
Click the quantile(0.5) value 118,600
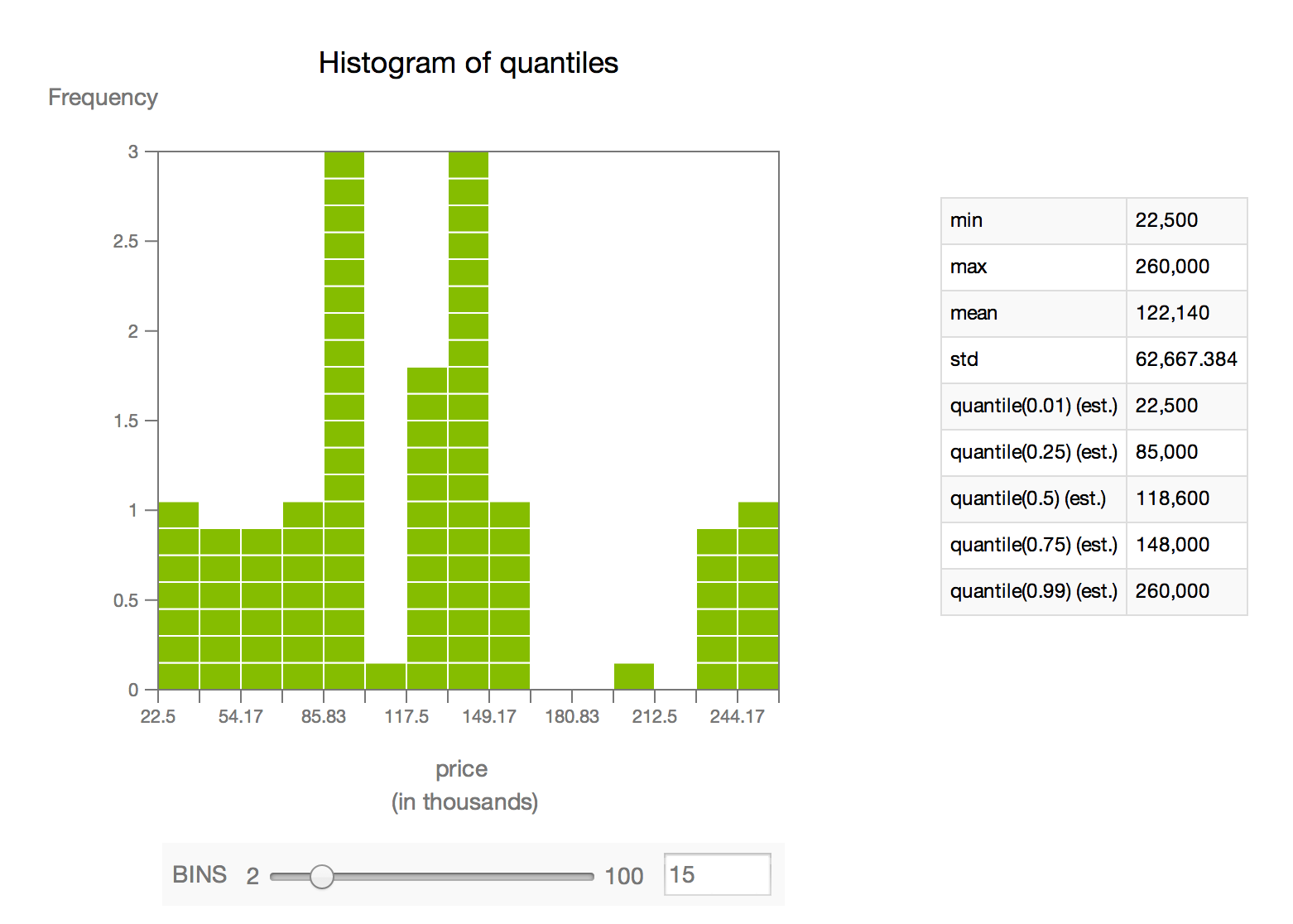click(1172, 498)
